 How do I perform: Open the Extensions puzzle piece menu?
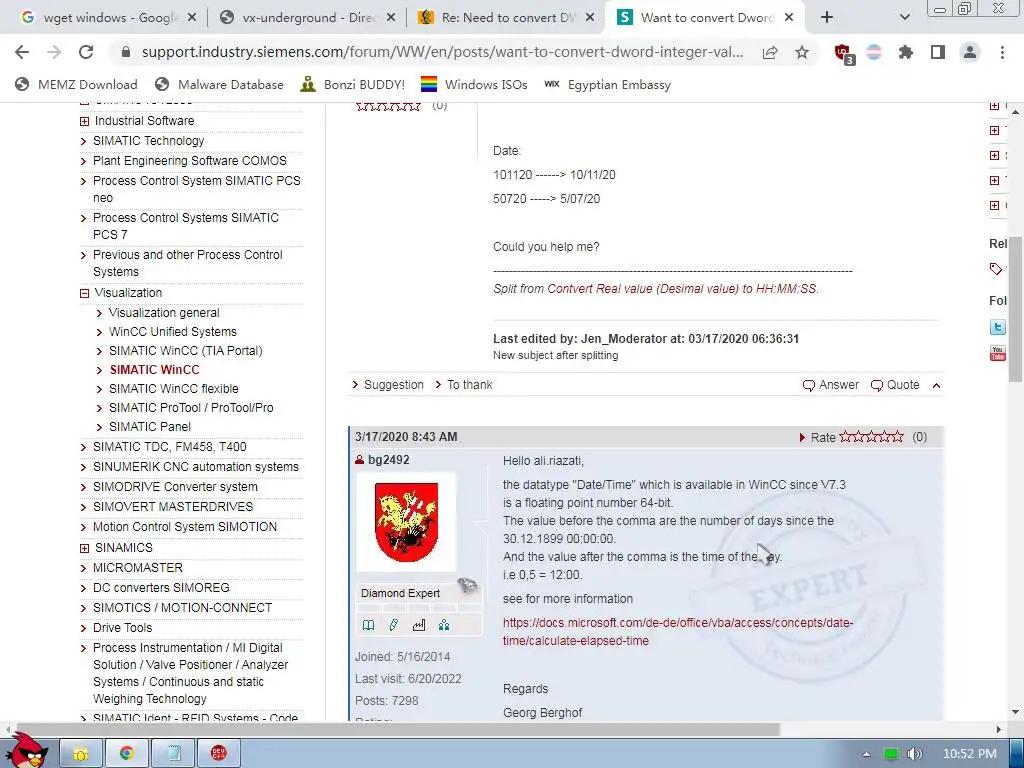click(906, 52)
